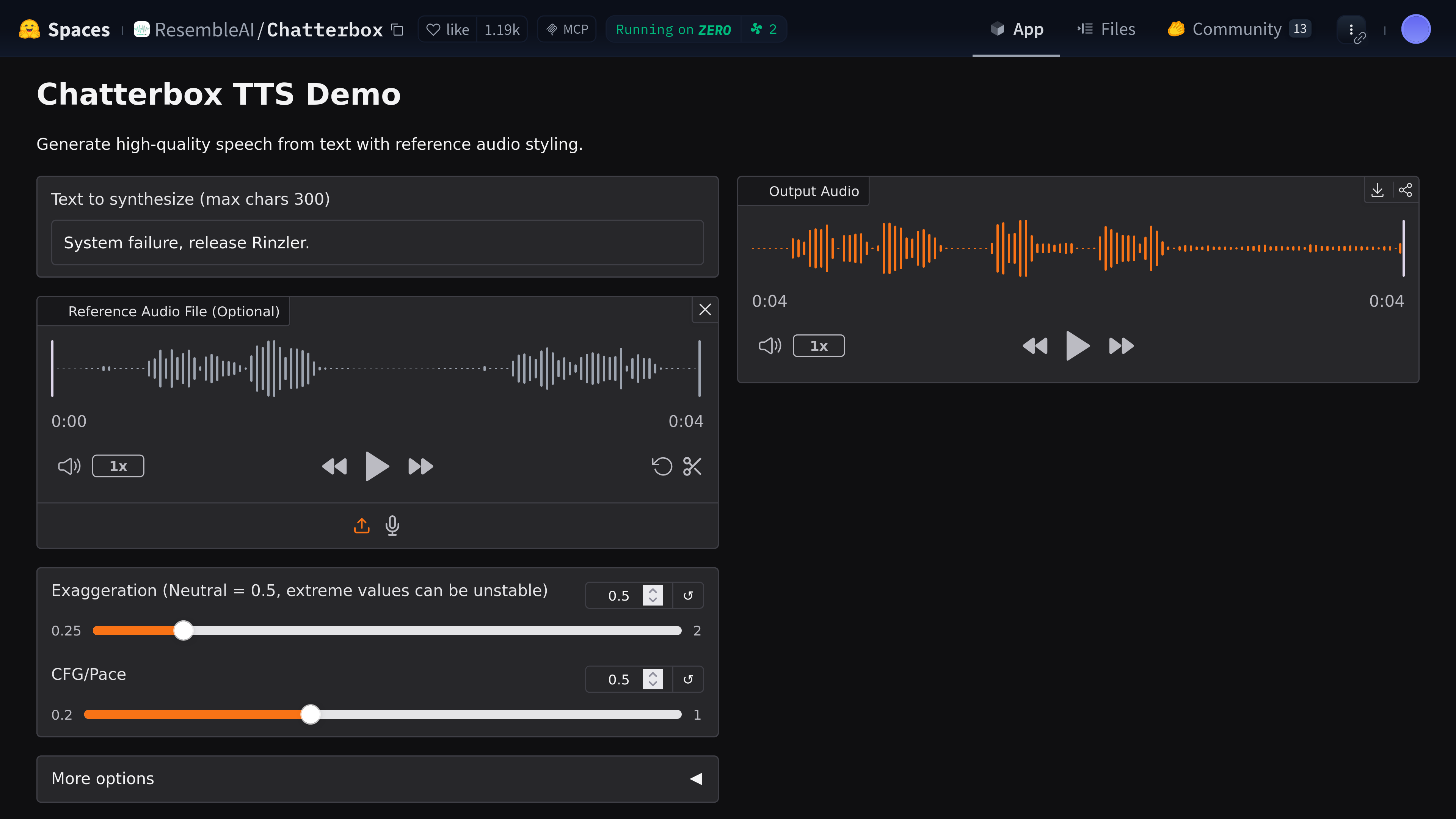Click the CFG/Pace slider track
1456x819 pixels.
coord(383,714)
